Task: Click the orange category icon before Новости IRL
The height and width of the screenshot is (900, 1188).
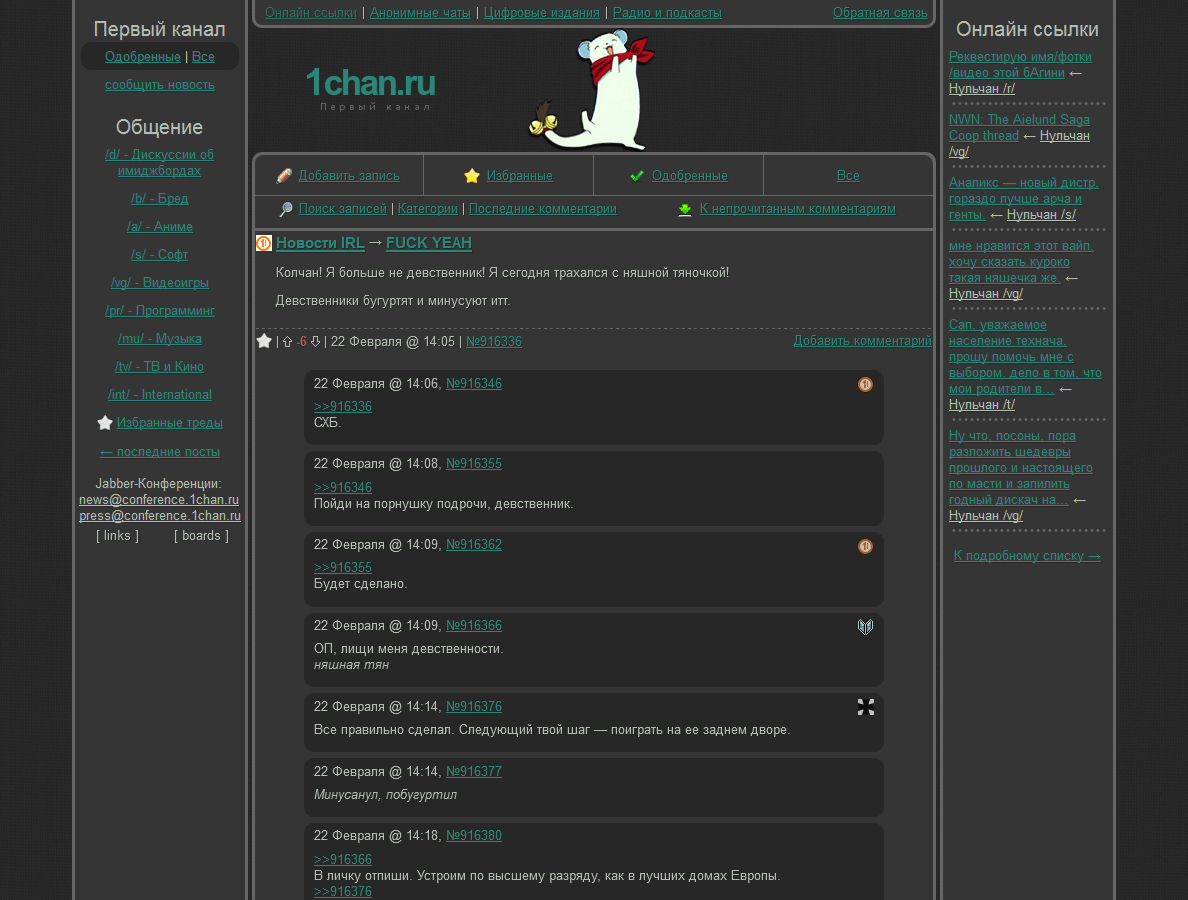Action: [264, 243]
